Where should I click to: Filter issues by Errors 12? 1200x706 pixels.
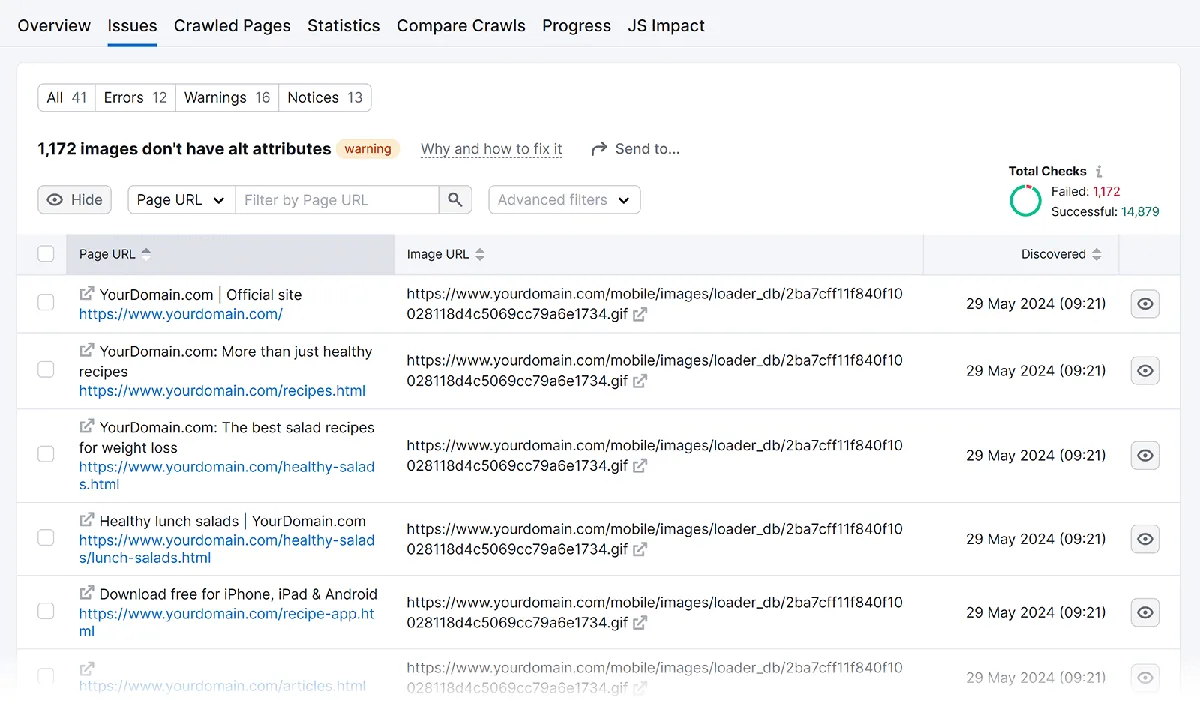pyautogui.click(x=136, y=97)
